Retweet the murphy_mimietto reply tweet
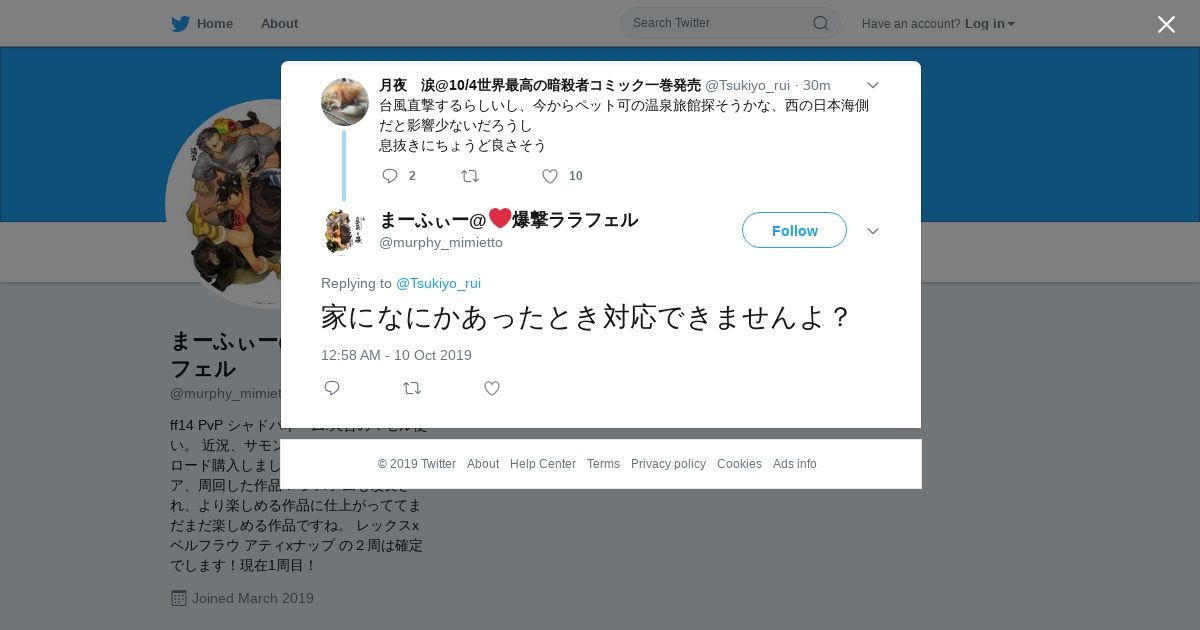This screenshot has height=630, width=1200. click(x=411, y=388)
